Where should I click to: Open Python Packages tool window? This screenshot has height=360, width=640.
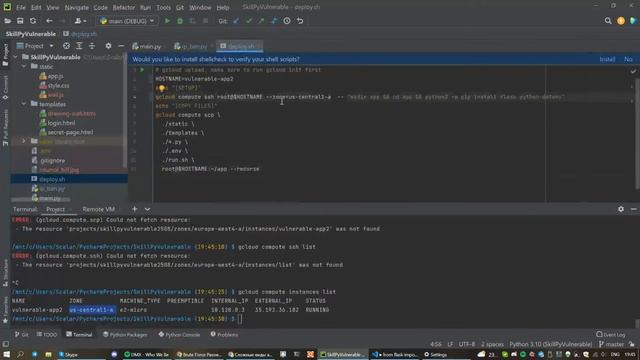(125, 334)
